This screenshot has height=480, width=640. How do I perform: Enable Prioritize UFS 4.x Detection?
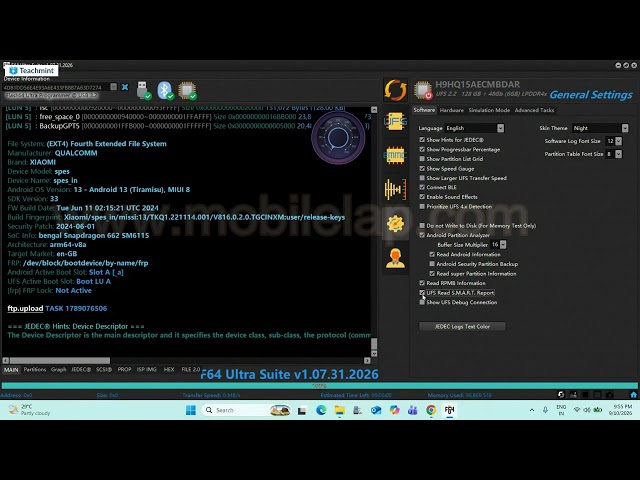click(x=422, y=207)
